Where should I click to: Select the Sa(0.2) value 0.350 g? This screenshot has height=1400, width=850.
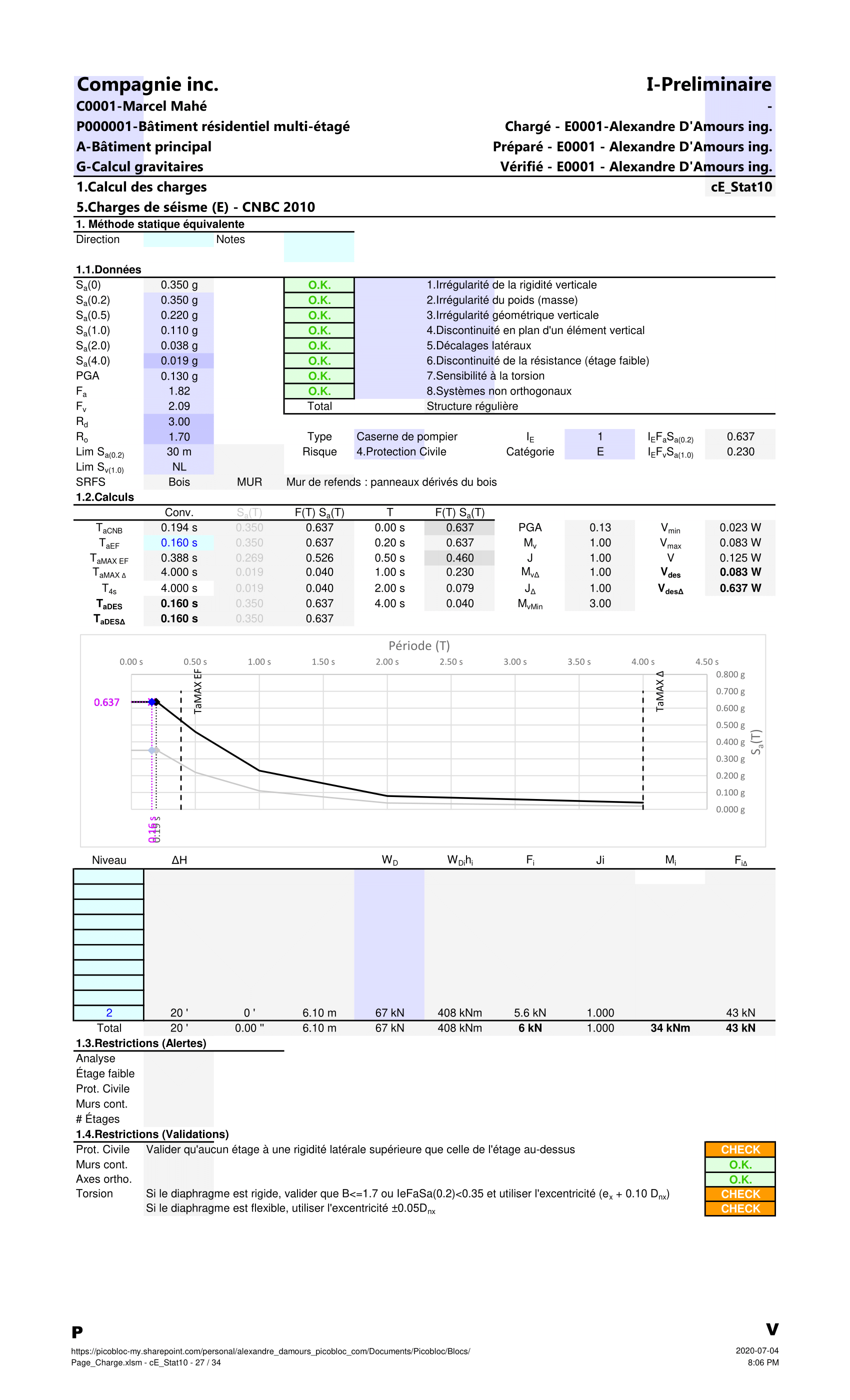(x=178, y=300)
